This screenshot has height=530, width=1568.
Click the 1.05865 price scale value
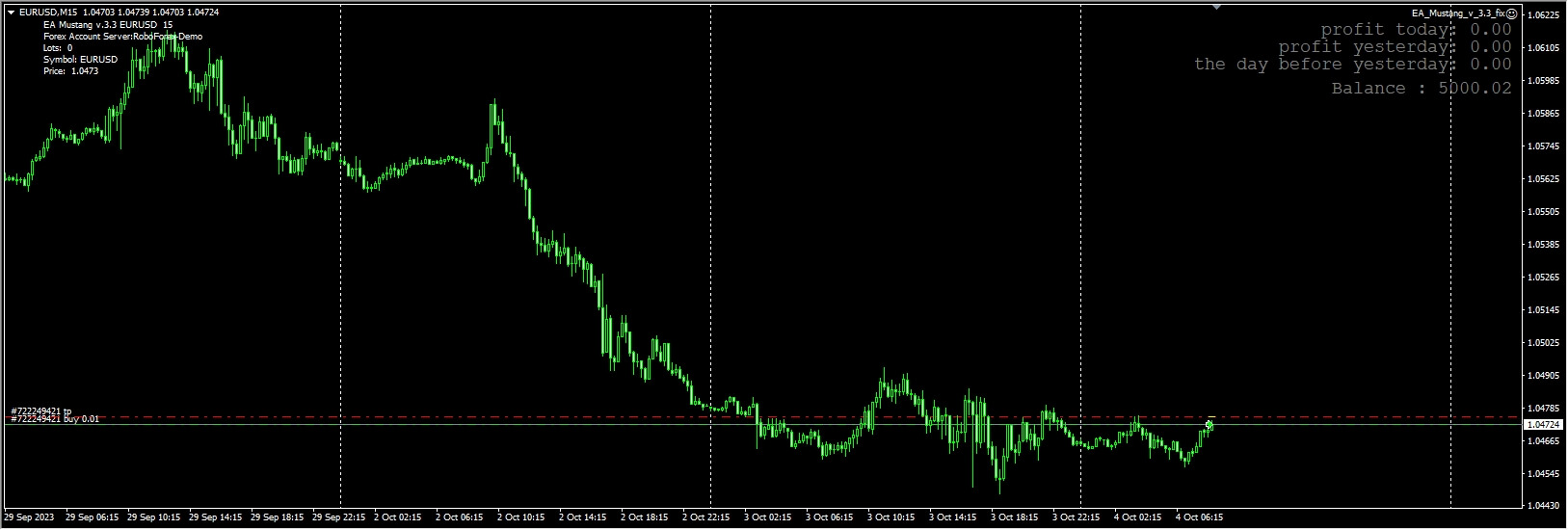(x=1544, y=114)
